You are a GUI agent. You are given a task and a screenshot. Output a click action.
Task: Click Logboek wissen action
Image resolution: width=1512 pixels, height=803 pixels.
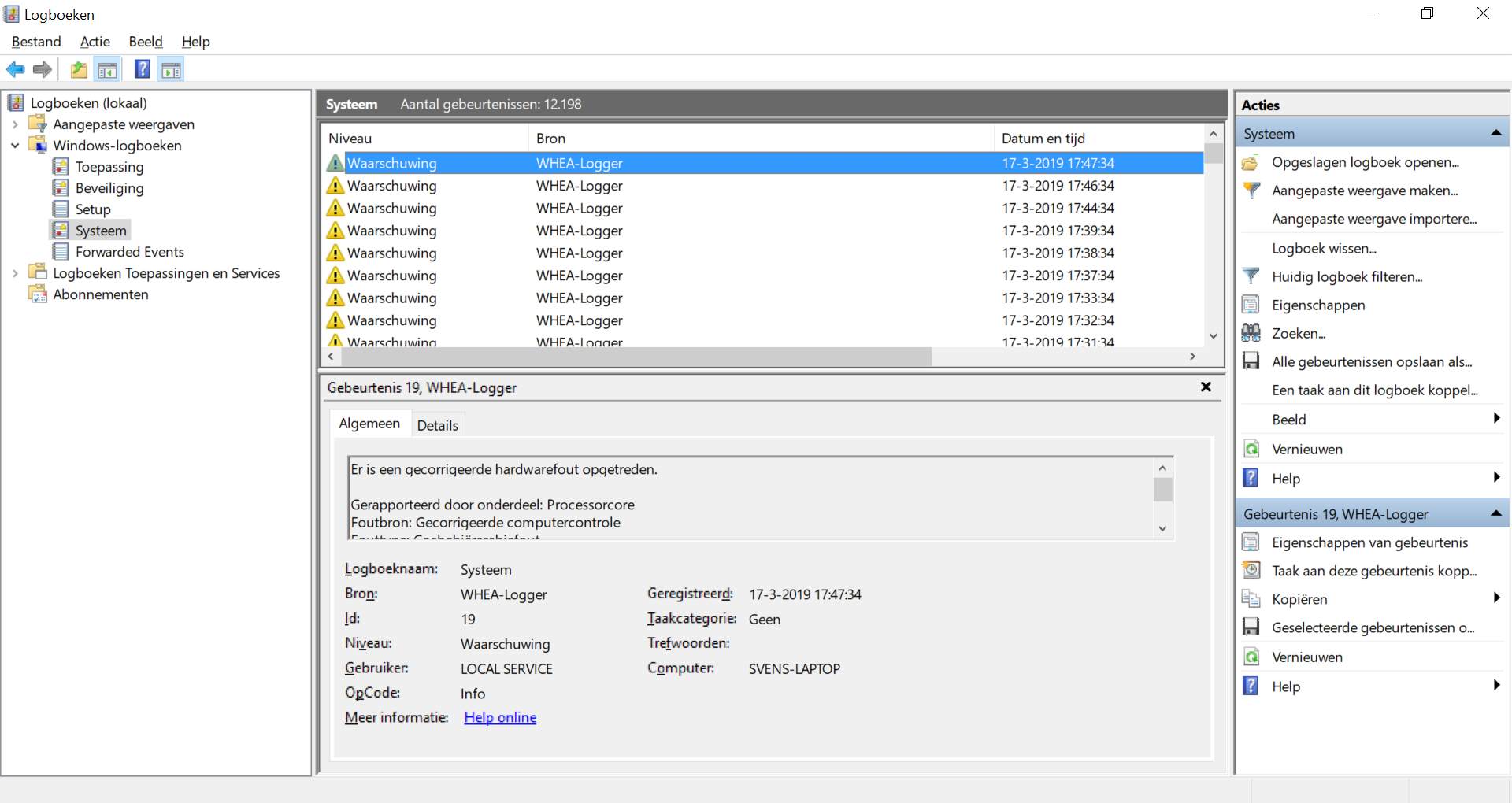(1324, 249)
